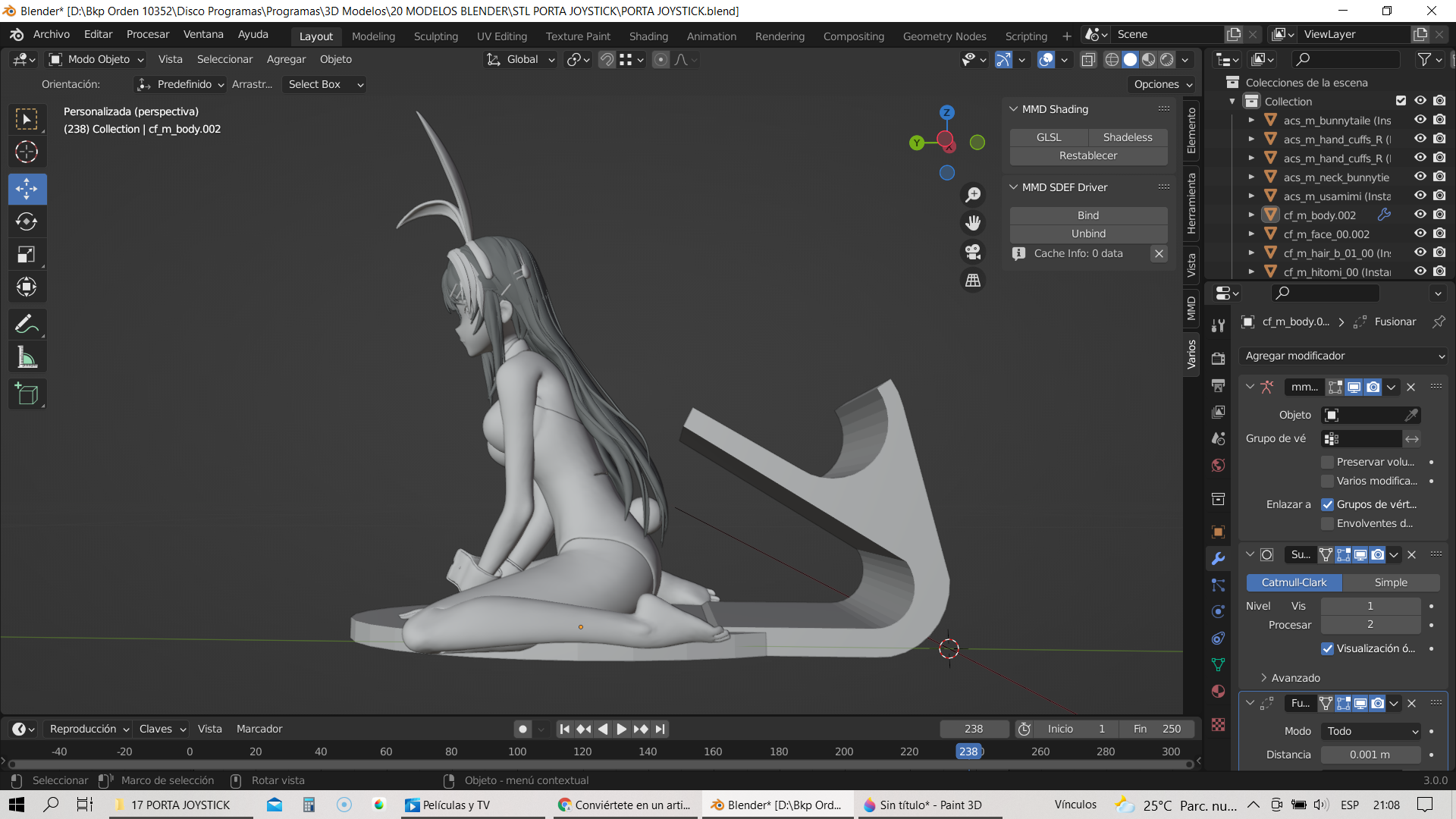The image size is (1456, 819).
Task: Activate the Move tool
Action: pyautogui.click(x=27, y=189)
